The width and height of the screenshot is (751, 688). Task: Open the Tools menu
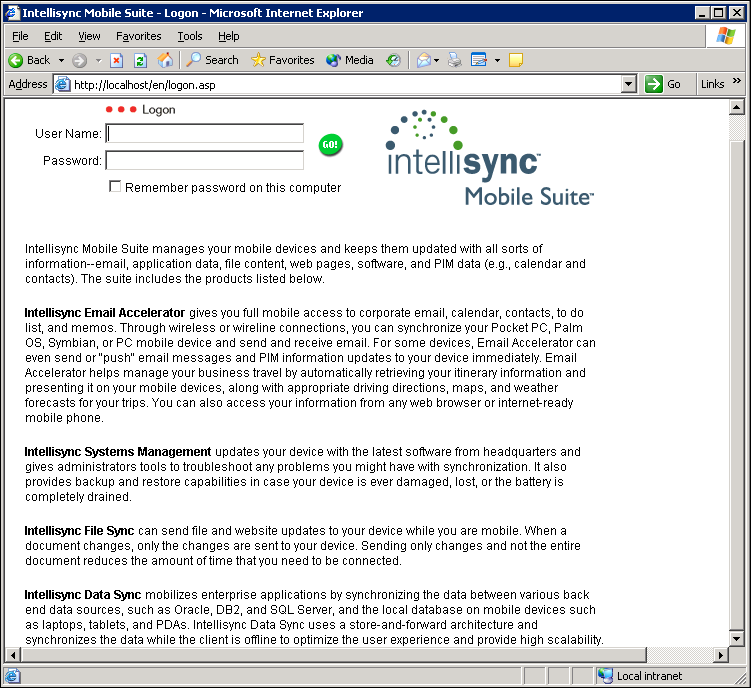pyautogui.click(x=190, y=36)
